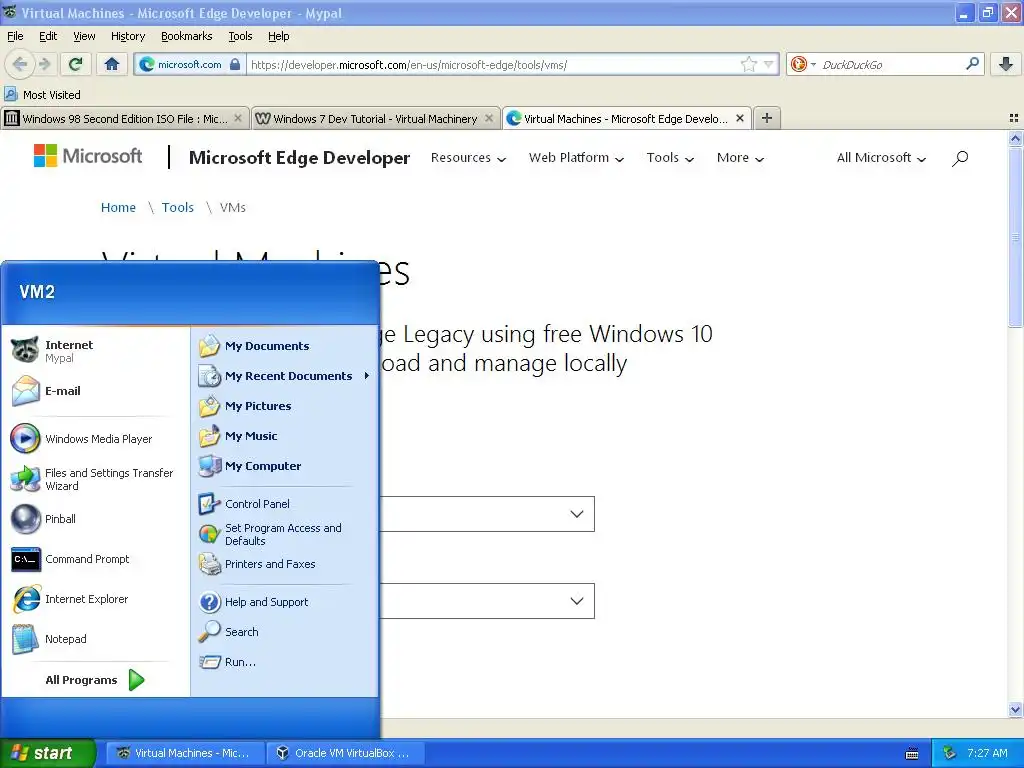Expand the Web Platform dropdown
This screenshot has width=1024, height=768.
576,158
